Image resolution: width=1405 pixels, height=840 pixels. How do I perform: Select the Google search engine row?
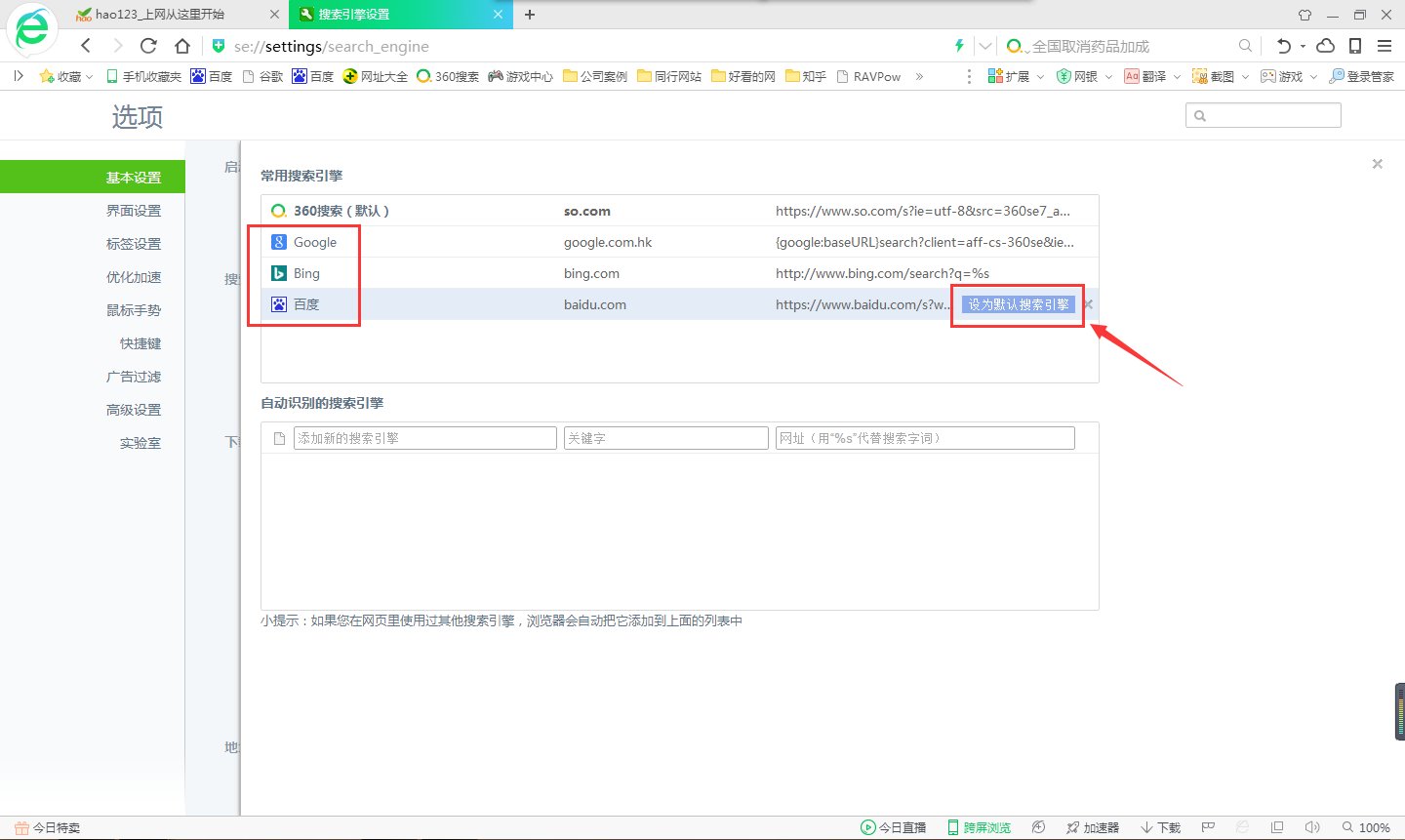(x=315, y=242)
